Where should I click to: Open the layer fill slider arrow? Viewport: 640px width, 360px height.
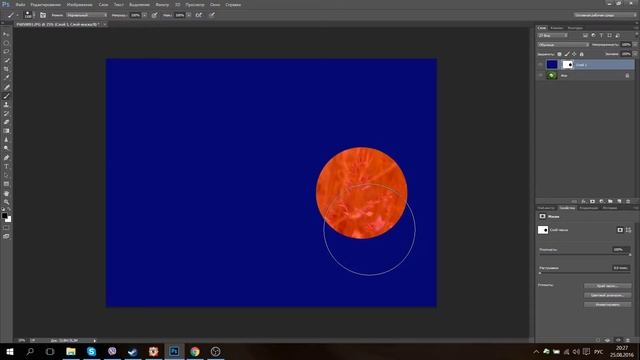(635, 54)
